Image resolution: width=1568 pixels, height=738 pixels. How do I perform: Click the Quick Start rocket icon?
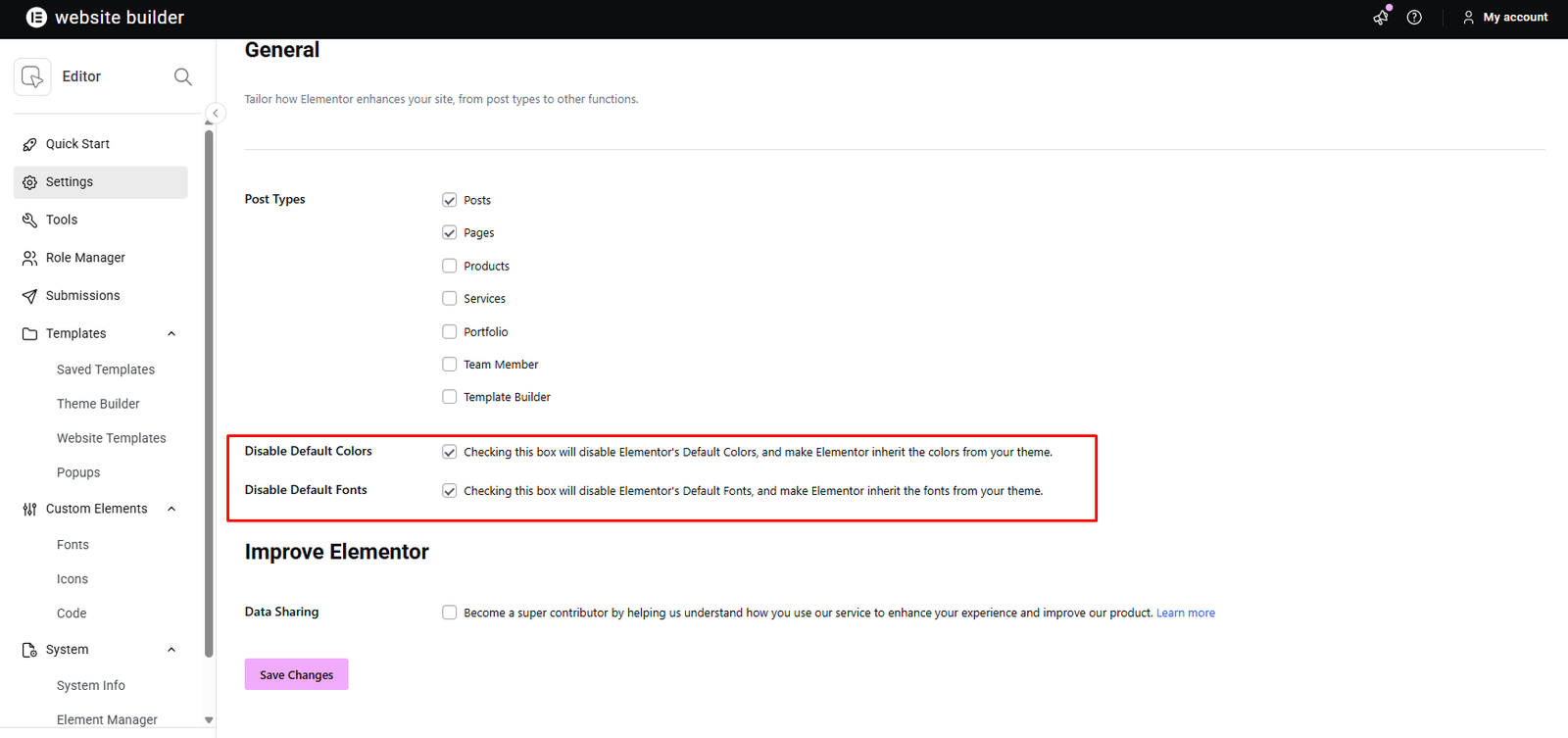29,144
